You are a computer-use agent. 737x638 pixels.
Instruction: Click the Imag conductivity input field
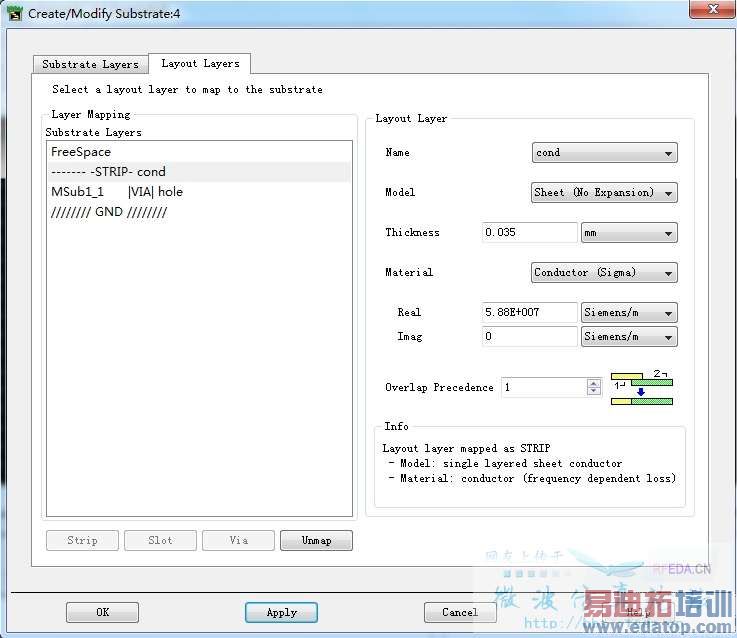coord(530,337)
